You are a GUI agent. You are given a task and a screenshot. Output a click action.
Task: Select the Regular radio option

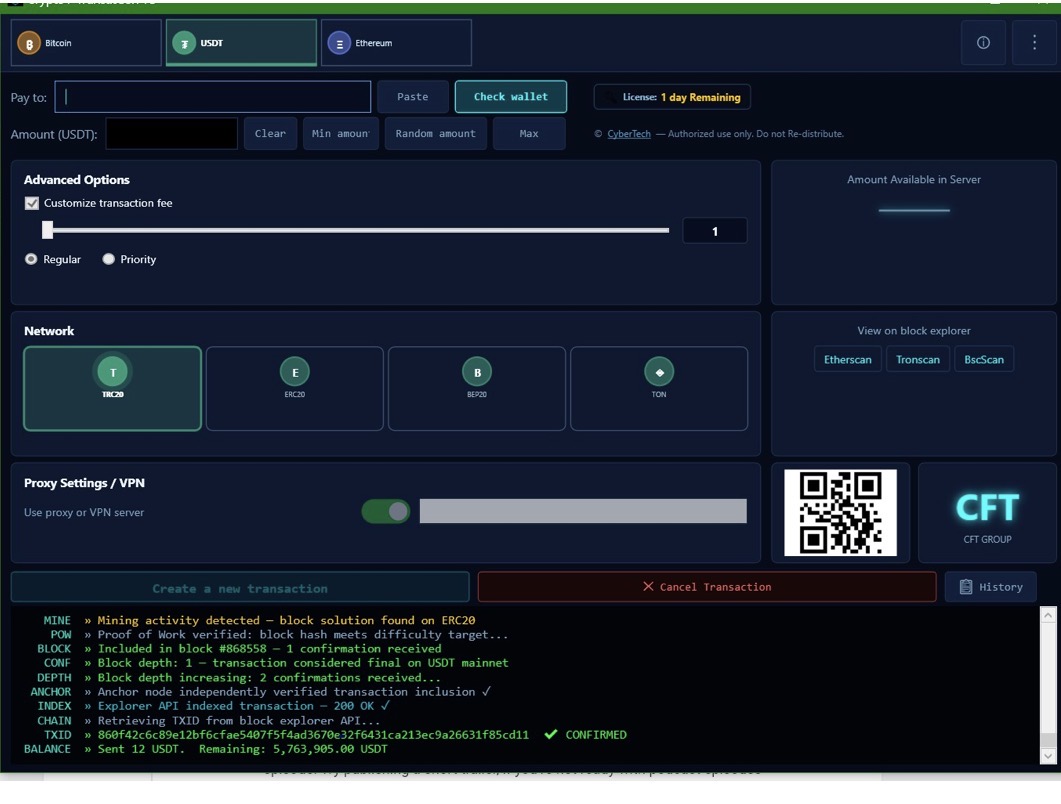(31, 259)
